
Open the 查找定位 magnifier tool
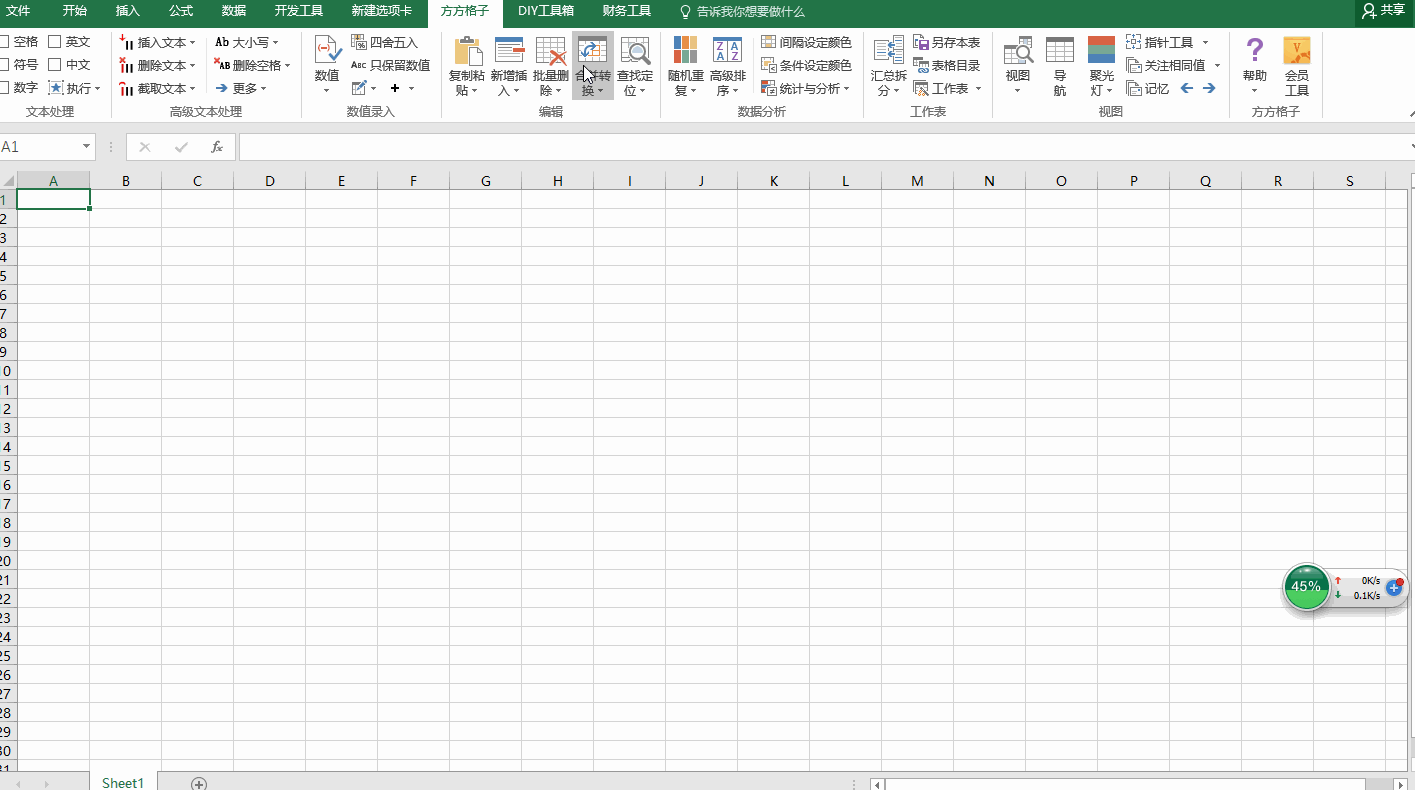(x=635, y=52)
